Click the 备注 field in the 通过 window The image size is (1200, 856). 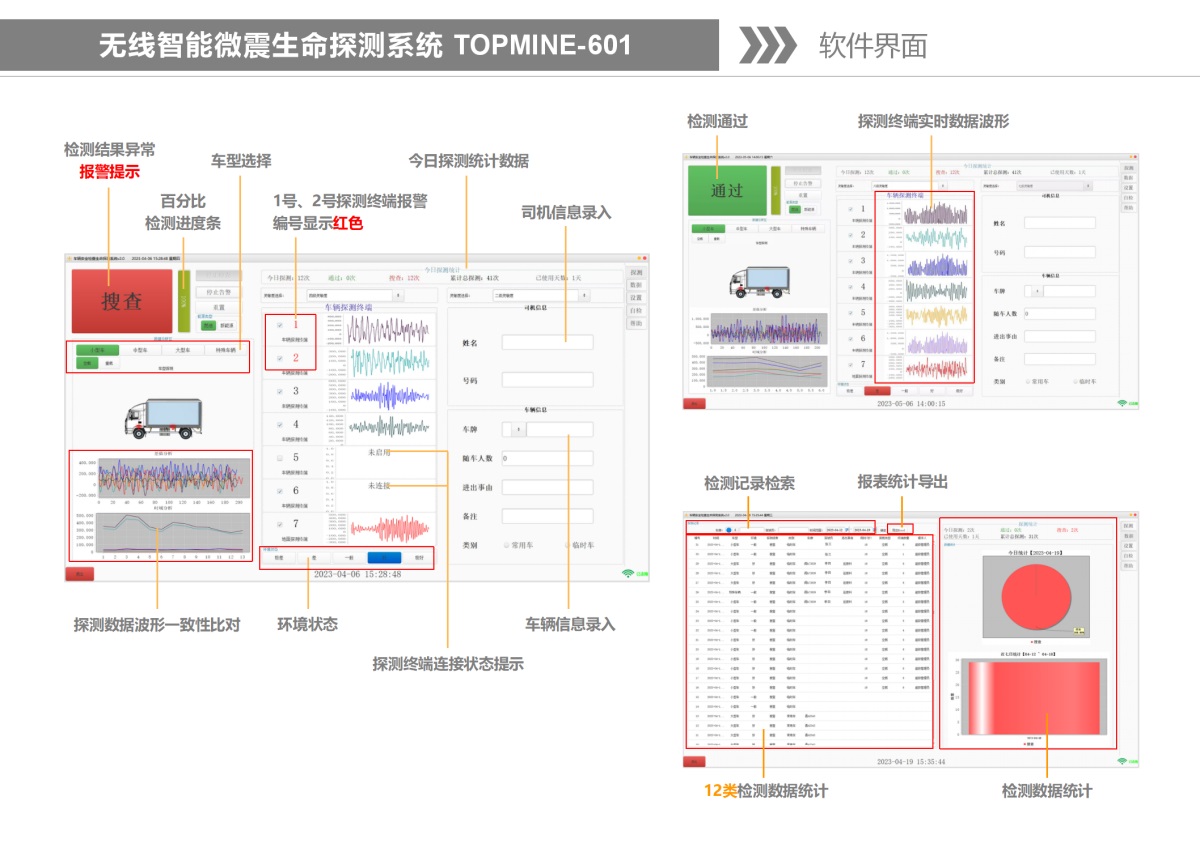pos(1060,359)
